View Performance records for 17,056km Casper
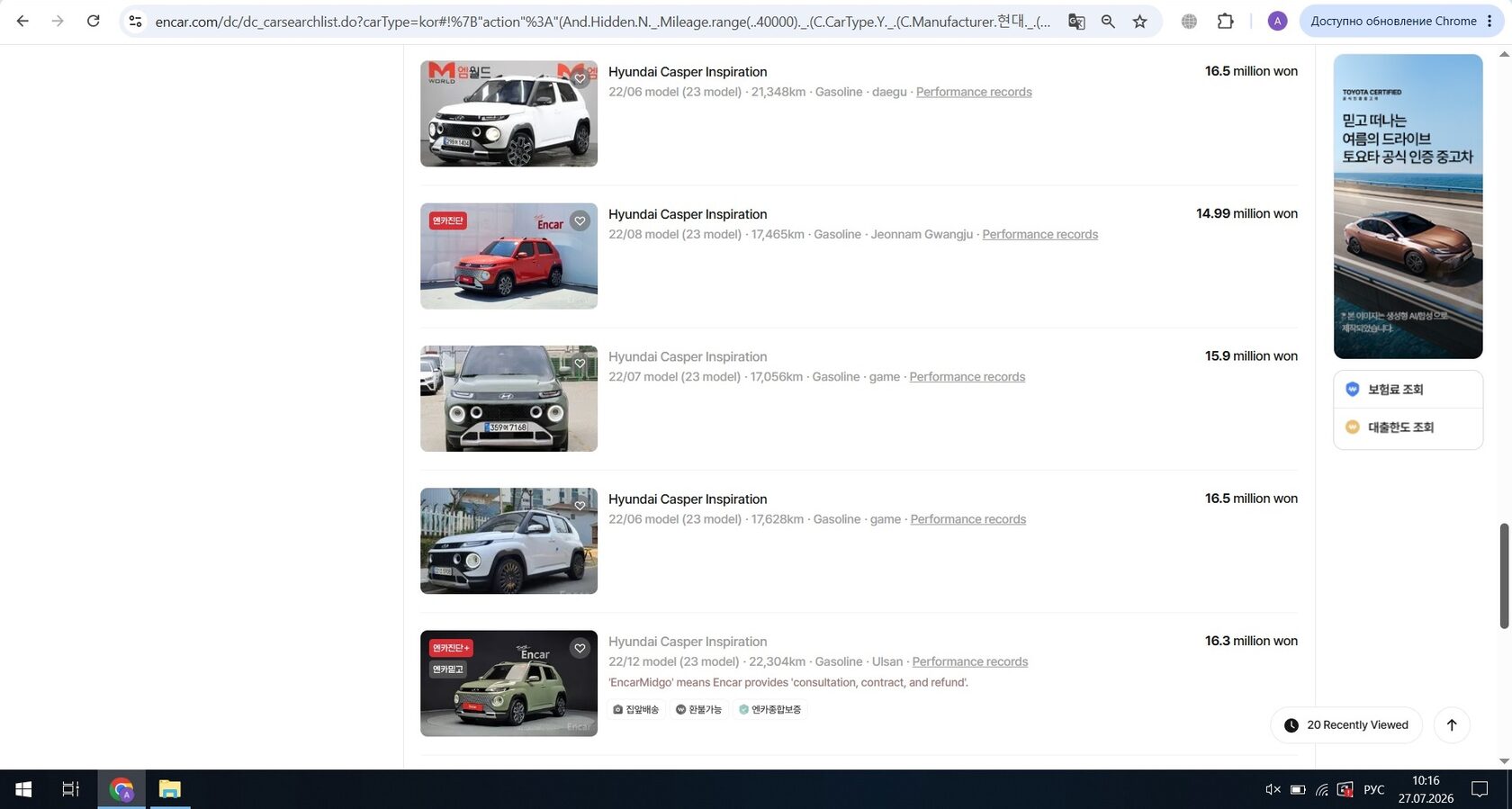The image size is (1512, 809). (x=967, y=376)
